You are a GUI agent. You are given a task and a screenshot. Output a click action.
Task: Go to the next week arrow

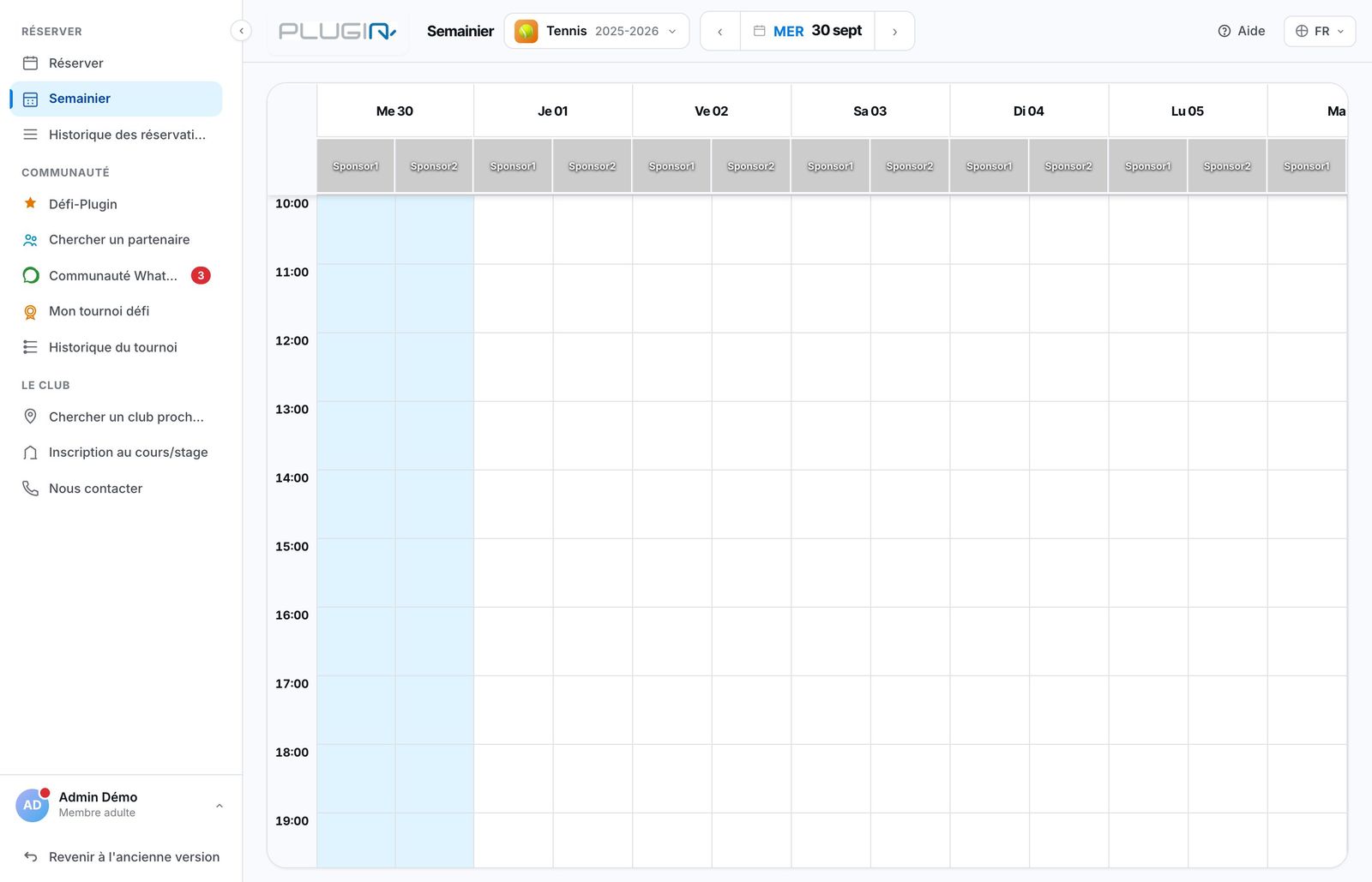[x=894, y=31]
